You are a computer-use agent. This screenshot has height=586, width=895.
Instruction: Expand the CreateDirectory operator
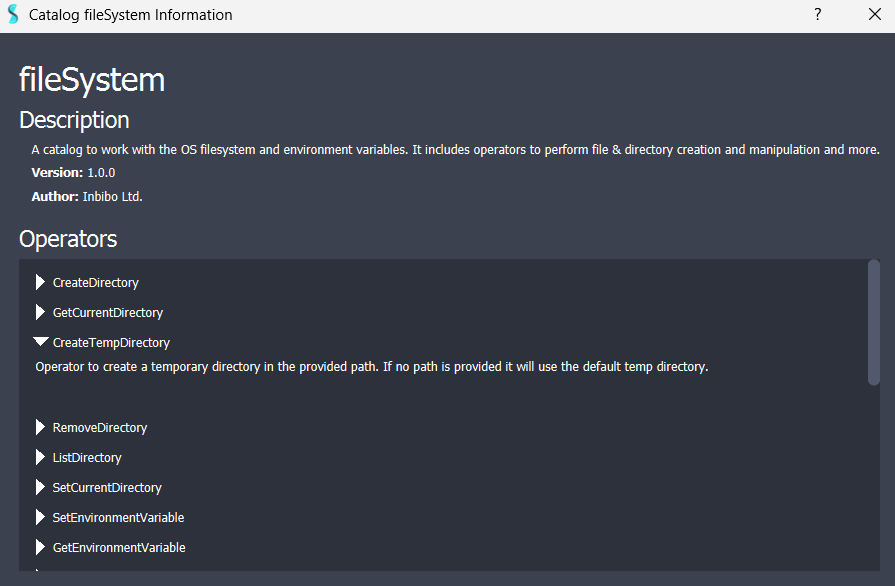39,282
